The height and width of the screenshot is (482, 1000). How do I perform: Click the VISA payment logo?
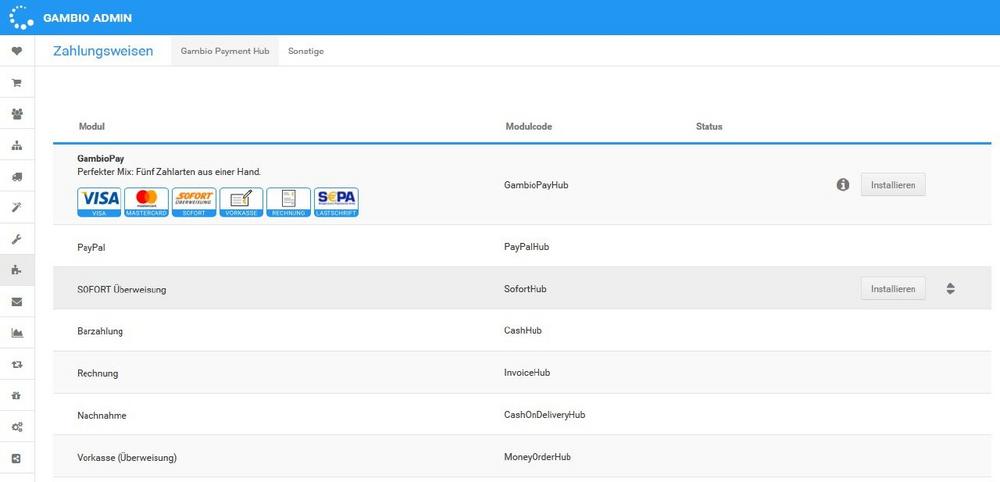pyautogui.click(x=99, y=202)
